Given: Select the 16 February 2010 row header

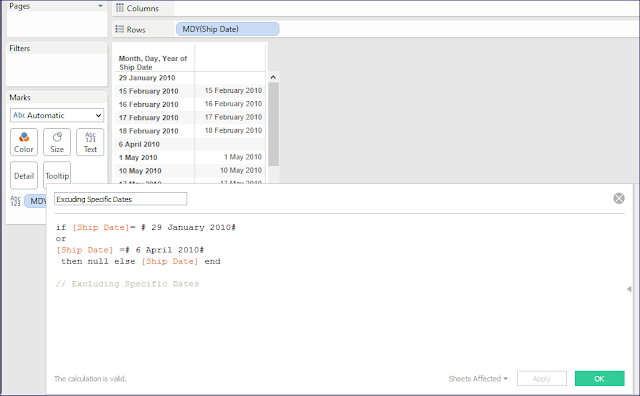Looking at the screenshot, I should (149, 105).
